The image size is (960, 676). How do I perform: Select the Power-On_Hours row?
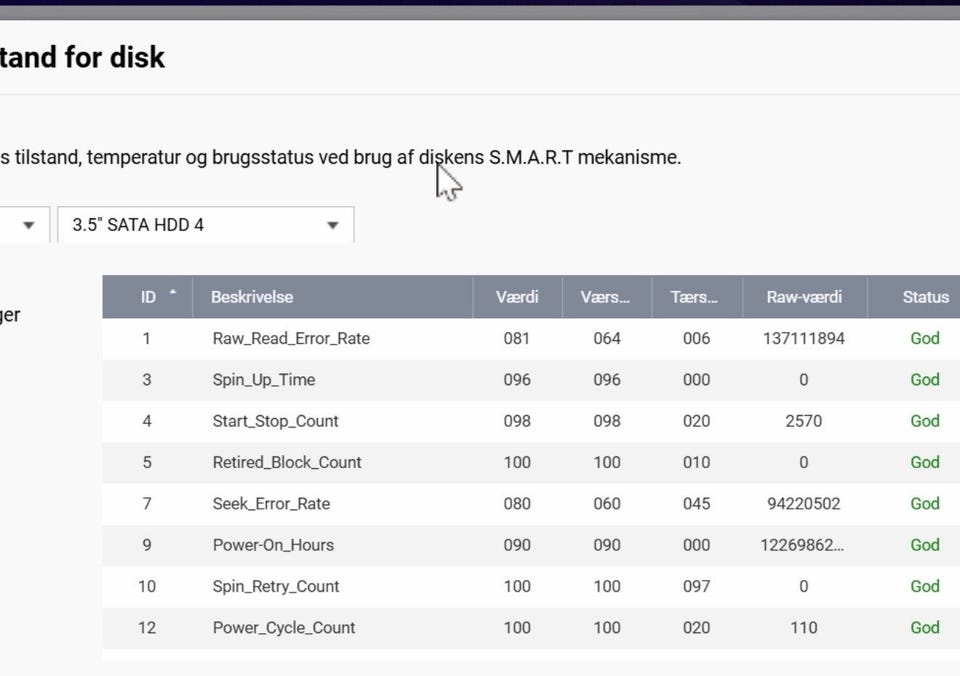(x=531, y=545)
